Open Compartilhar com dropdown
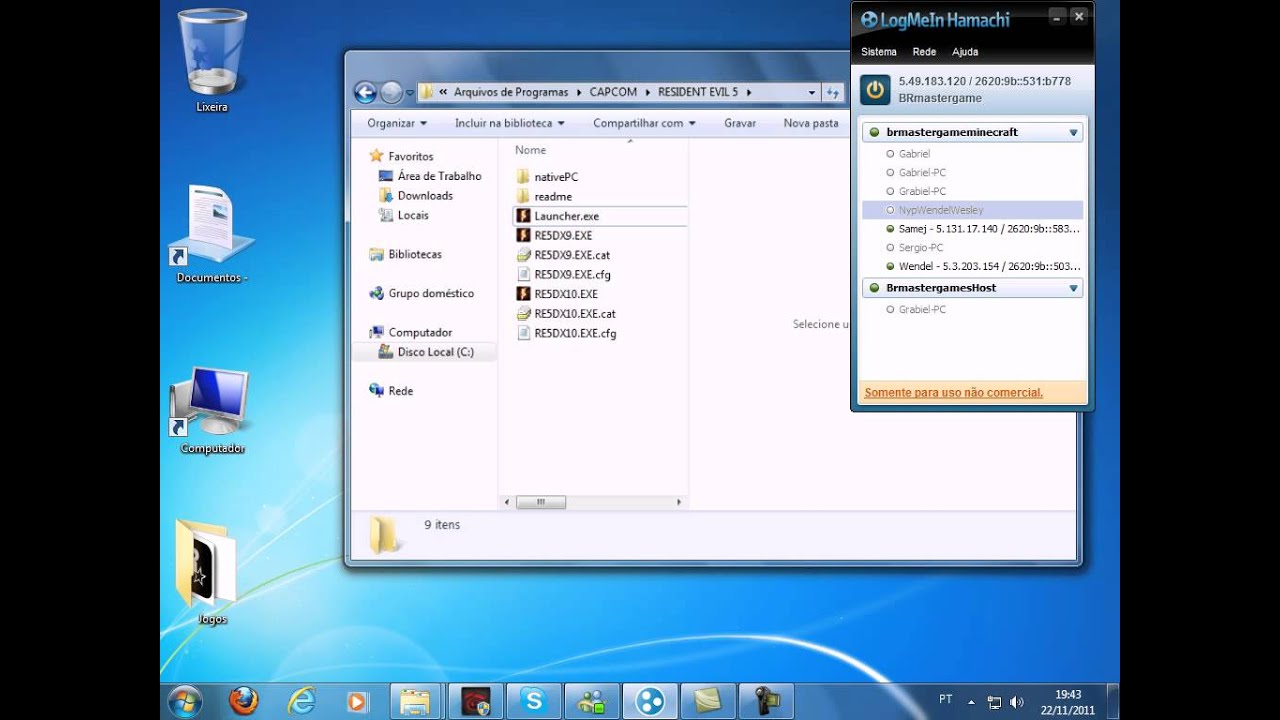This screenshot has height=720, width=1280. pyautogui.click(x=644, y=123)
